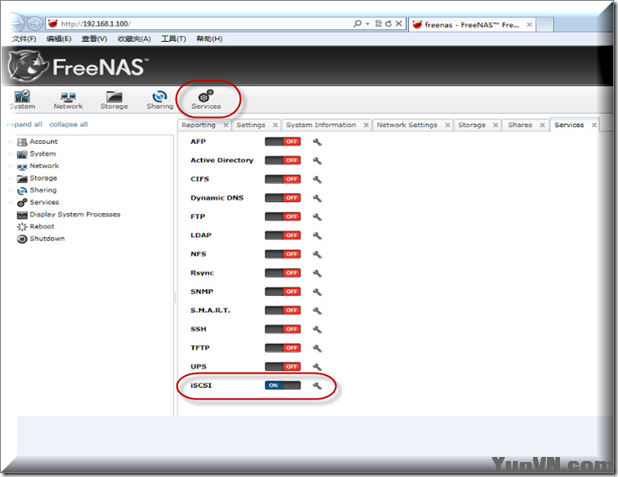The height and width of the screenshot is (477, 618).
Task: Open the Storage toolbar icon
Action: (x=114, y=100)
